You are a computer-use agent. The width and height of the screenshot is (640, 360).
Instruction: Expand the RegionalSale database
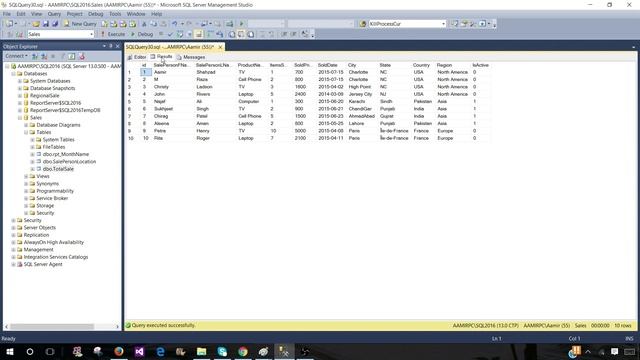pos(20,96)
